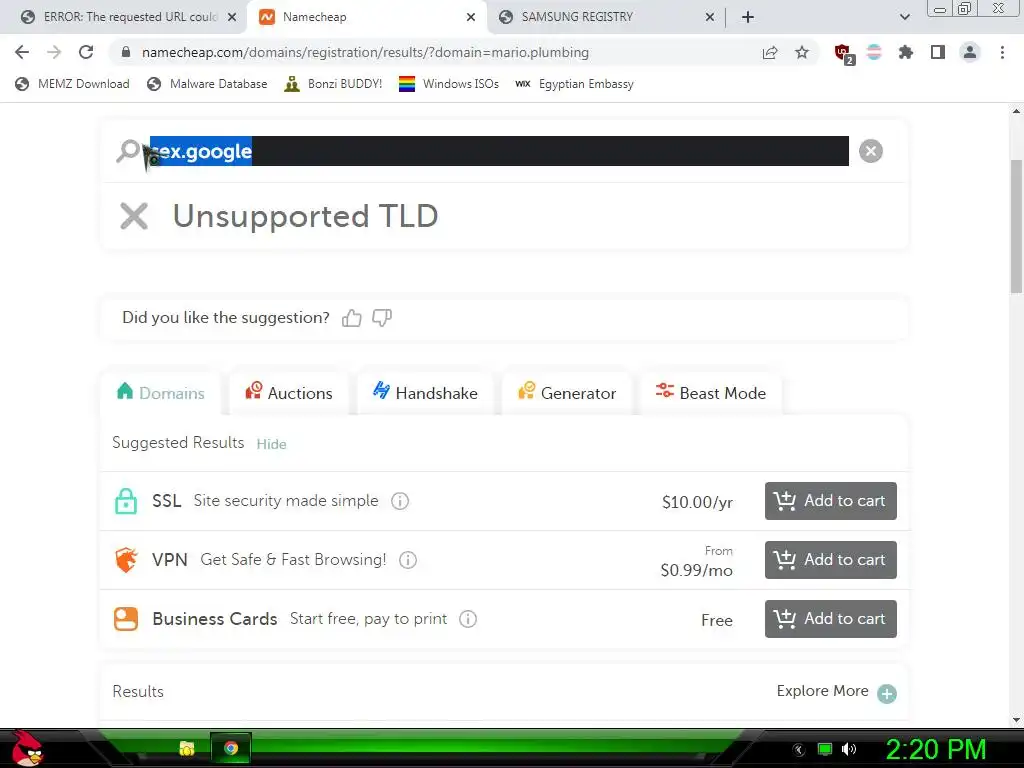
Task: Show info about SSL offer
Action: (400, 501)
